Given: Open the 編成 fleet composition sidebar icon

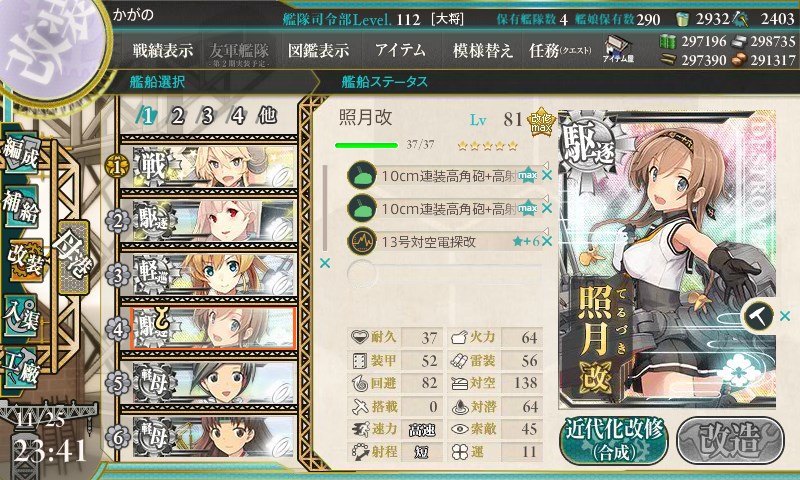Looking at the screenshot, I should (x=21, y=151).
